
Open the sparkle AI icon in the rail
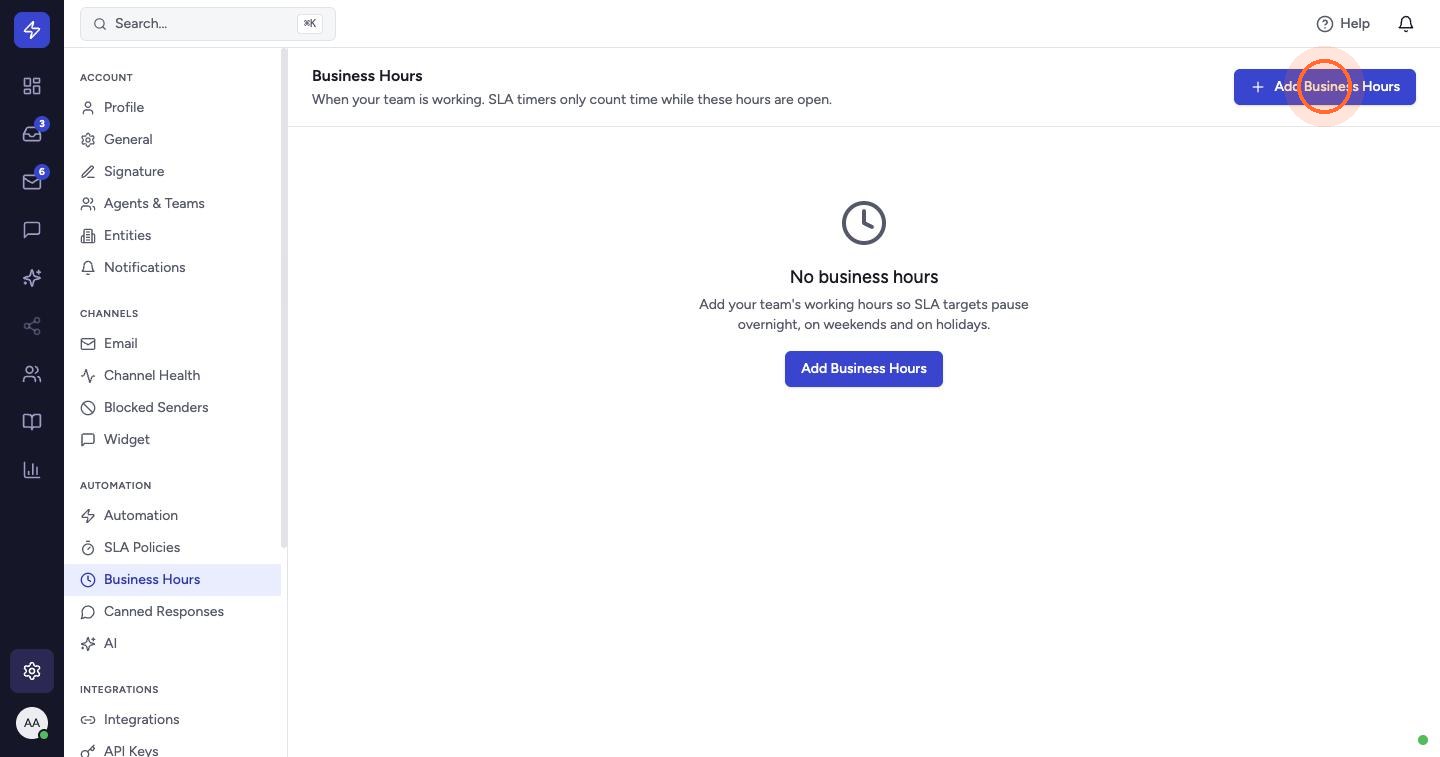point(32,278)
